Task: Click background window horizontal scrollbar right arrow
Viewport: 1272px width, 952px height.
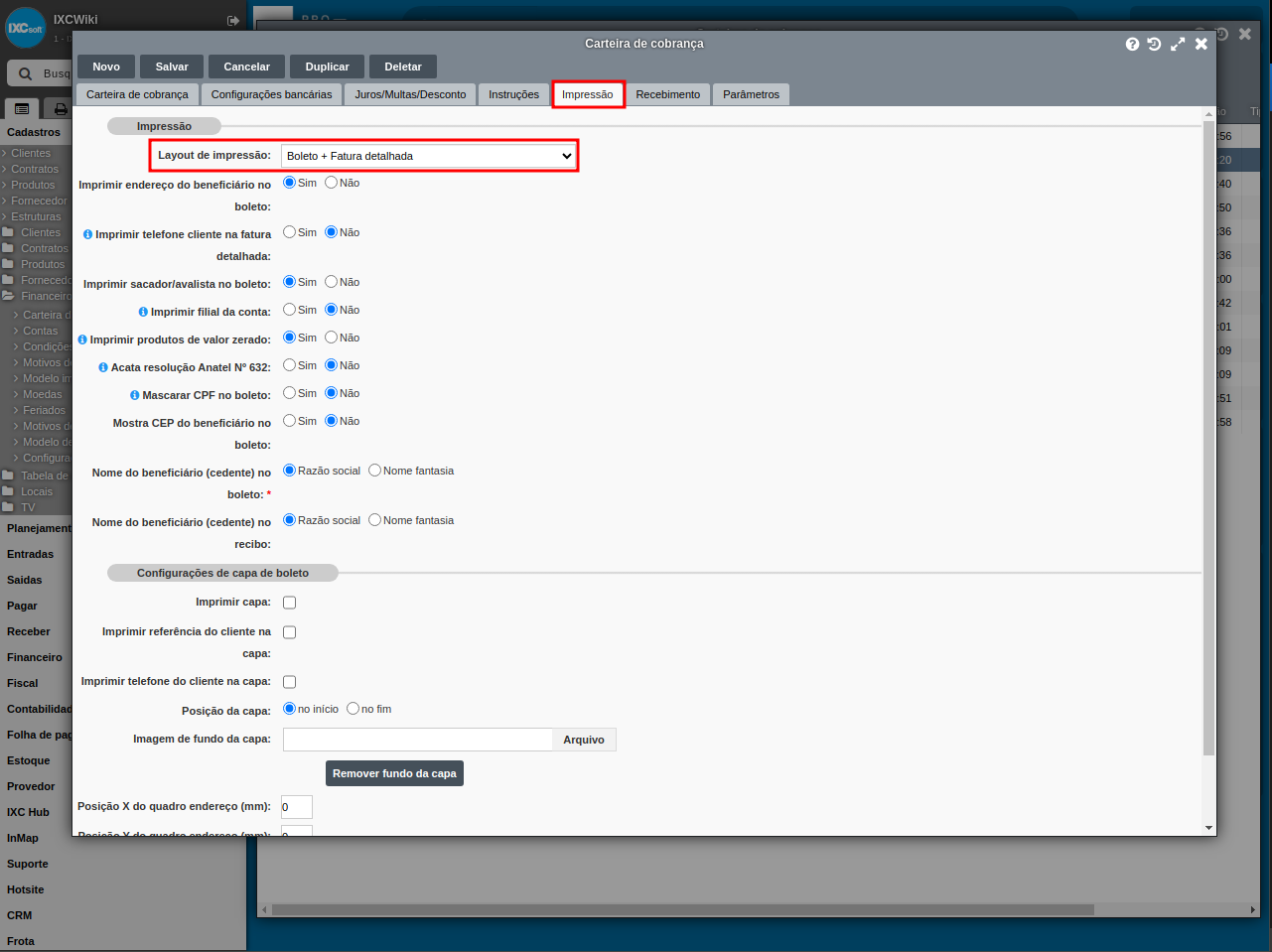Action: [x=1253, y=909]
